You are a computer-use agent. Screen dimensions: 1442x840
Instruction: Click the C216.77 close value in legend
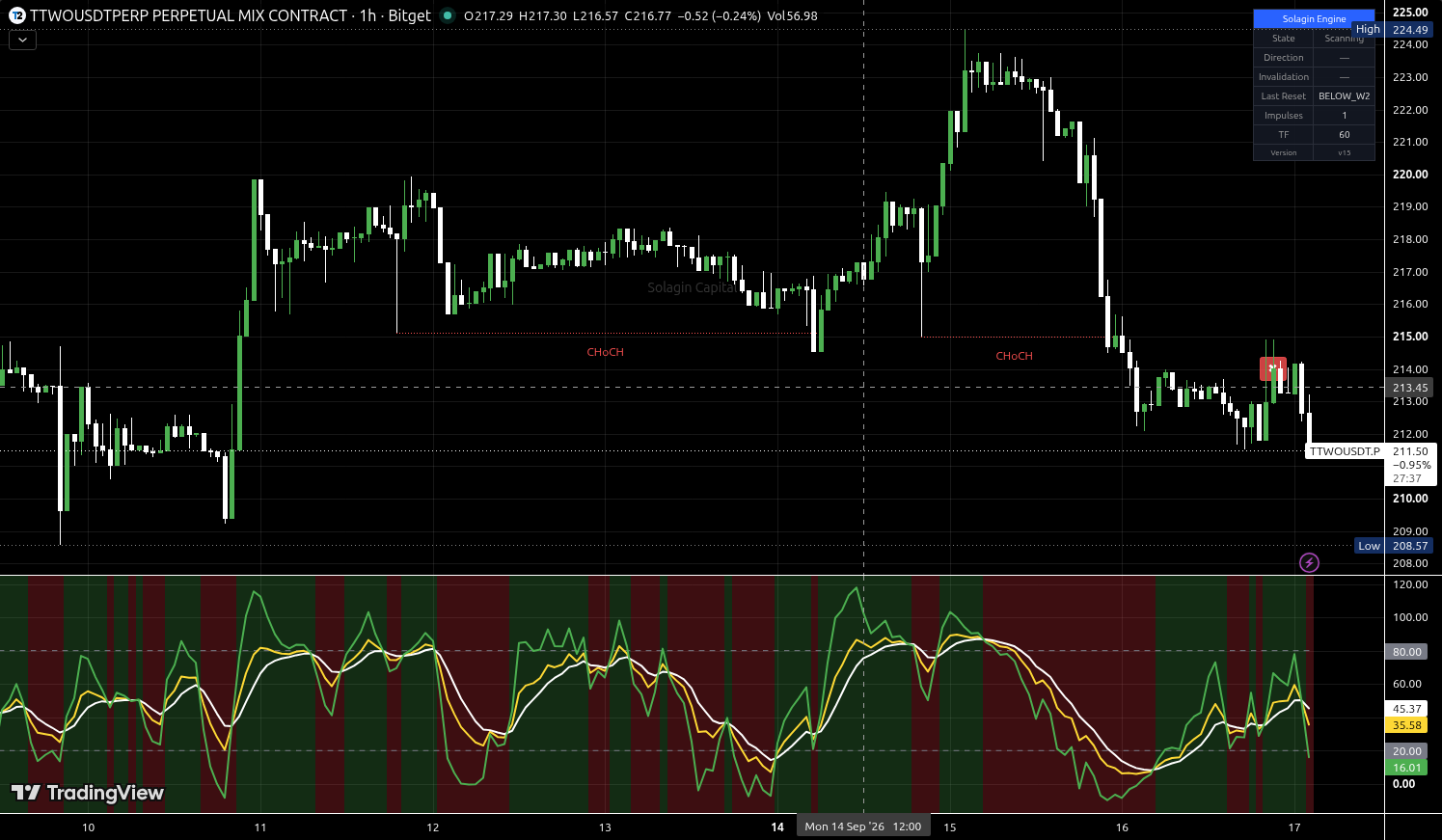pos(647,16)
